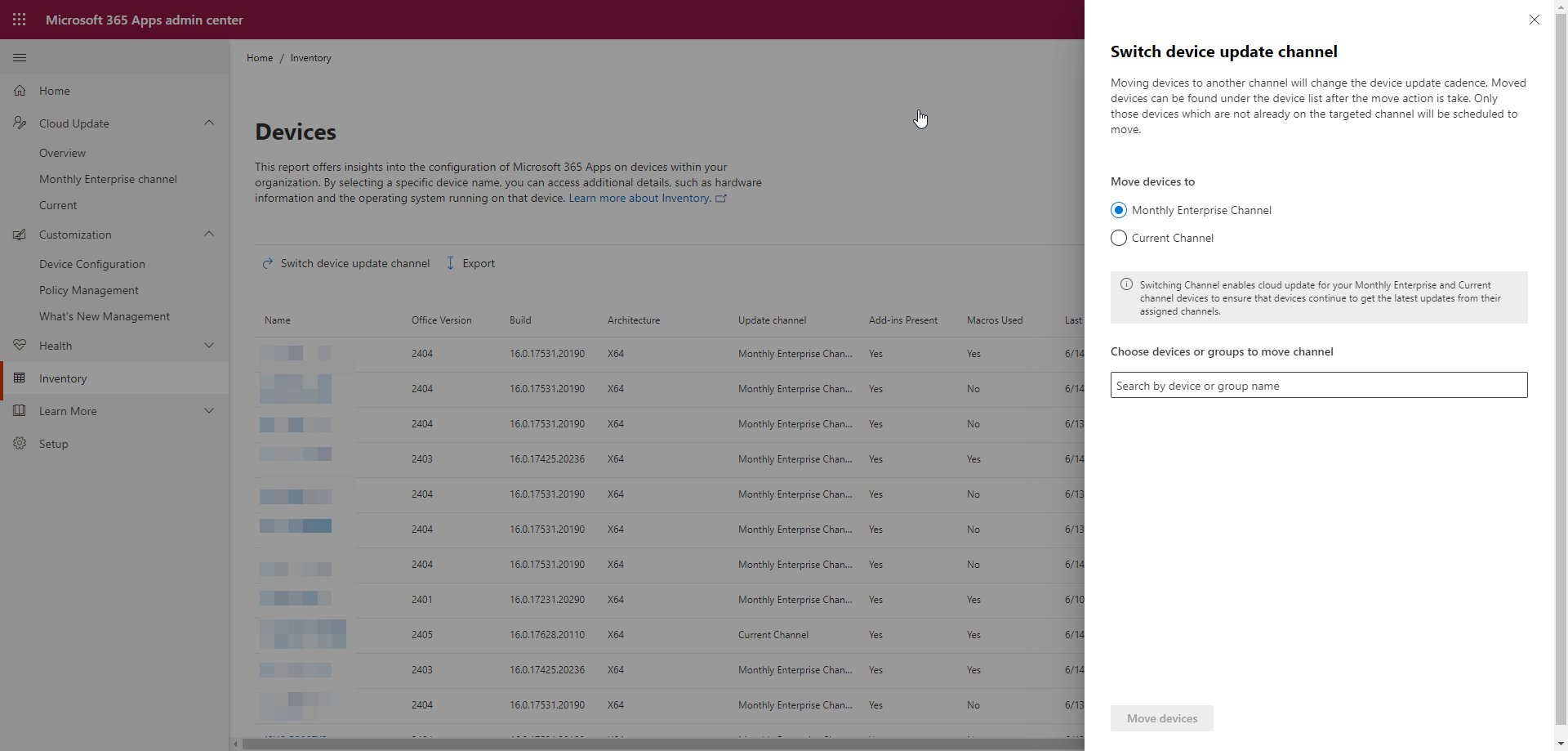This screenshot has height=751, width=1568.
Task: Collapse the Cloud Update section
Action: 209,123
